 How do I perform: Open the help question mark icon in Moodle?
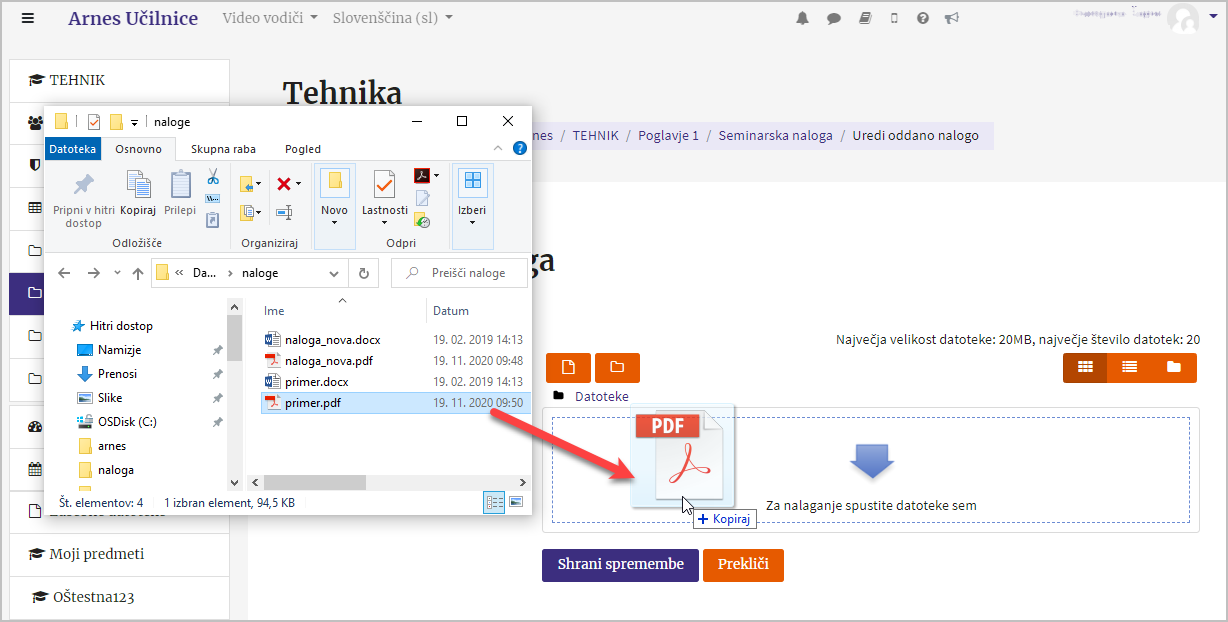point(923,18)
